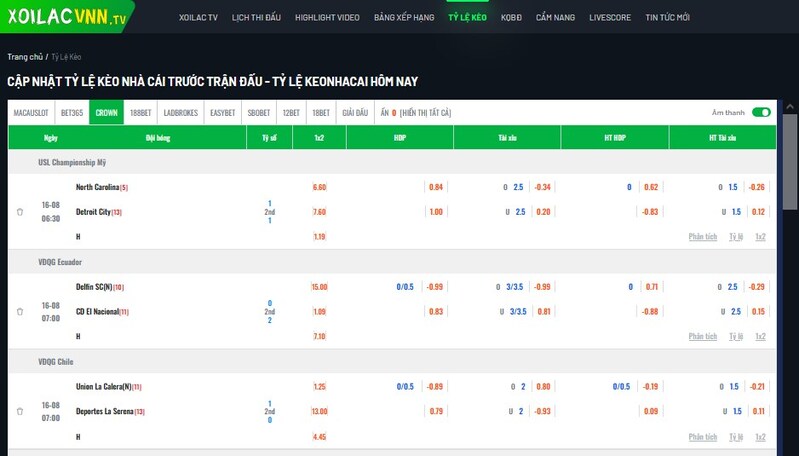Click 1x2 odds value 7.60
799x456 pixels.
pyautogui.click(x=319, y=212)
